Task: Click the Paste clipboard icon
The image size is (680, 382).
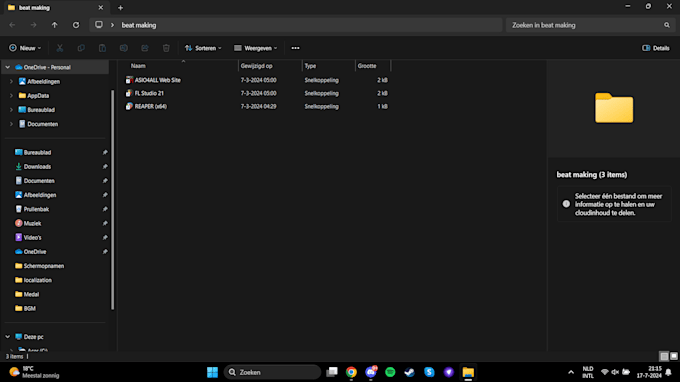Action: pos(102,48)
